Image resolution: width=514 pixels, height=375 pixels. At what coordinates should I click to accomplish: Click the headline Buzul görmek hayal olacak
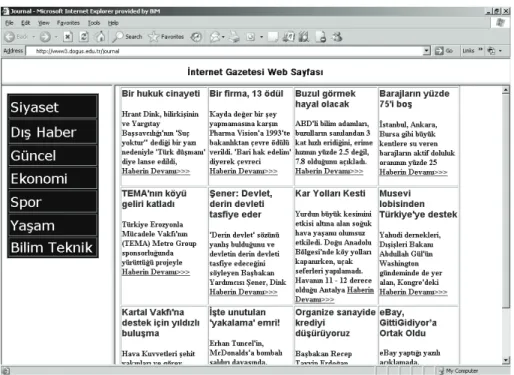[325, 99]
